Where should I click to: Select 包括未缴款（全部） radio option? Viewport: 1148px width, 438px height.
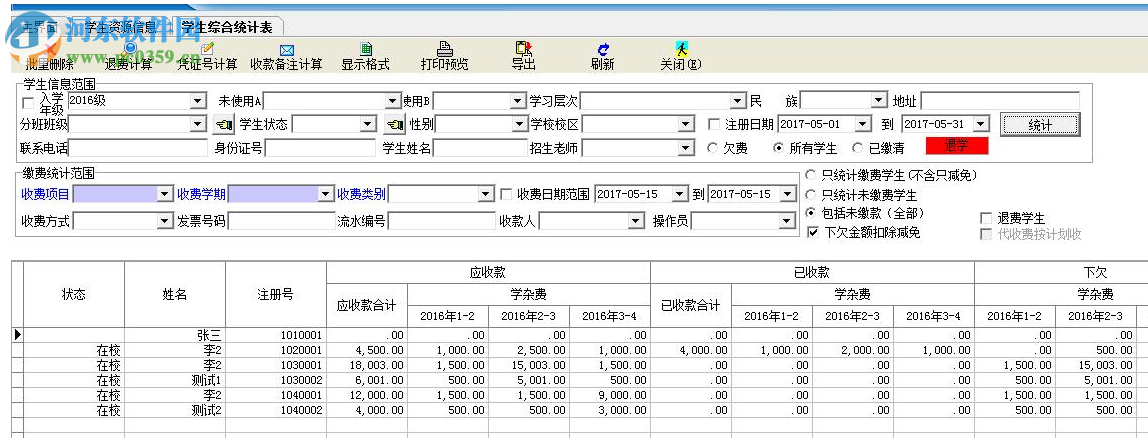coord(810,213)
